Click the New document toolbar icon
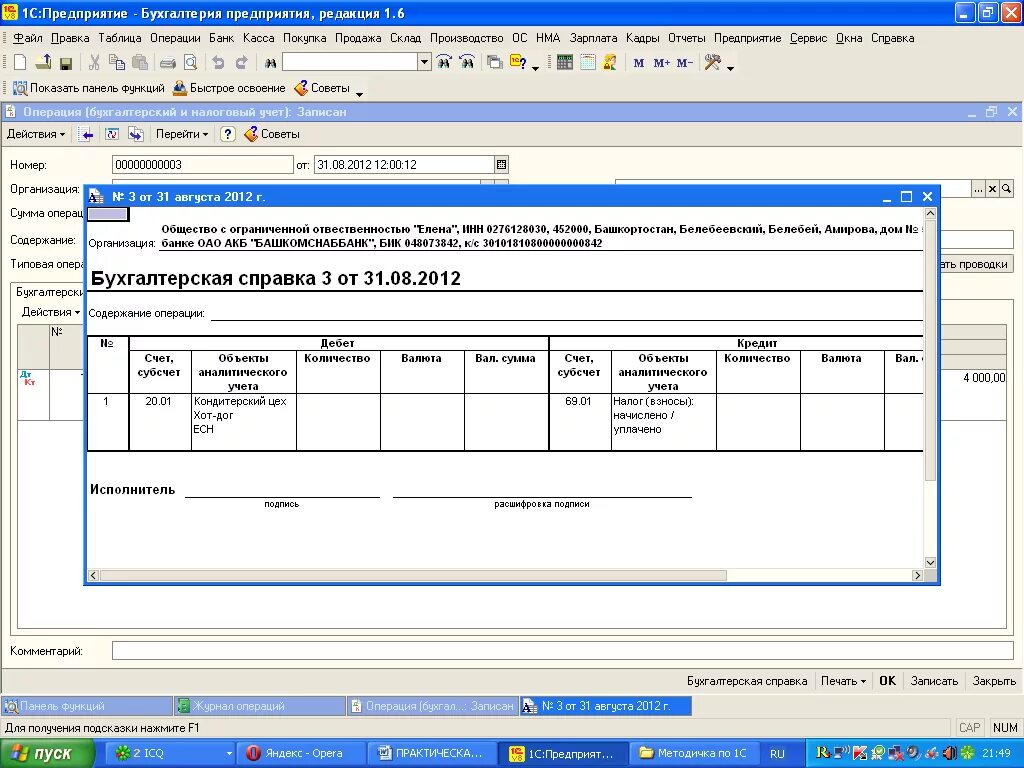 tap(20, 63)
